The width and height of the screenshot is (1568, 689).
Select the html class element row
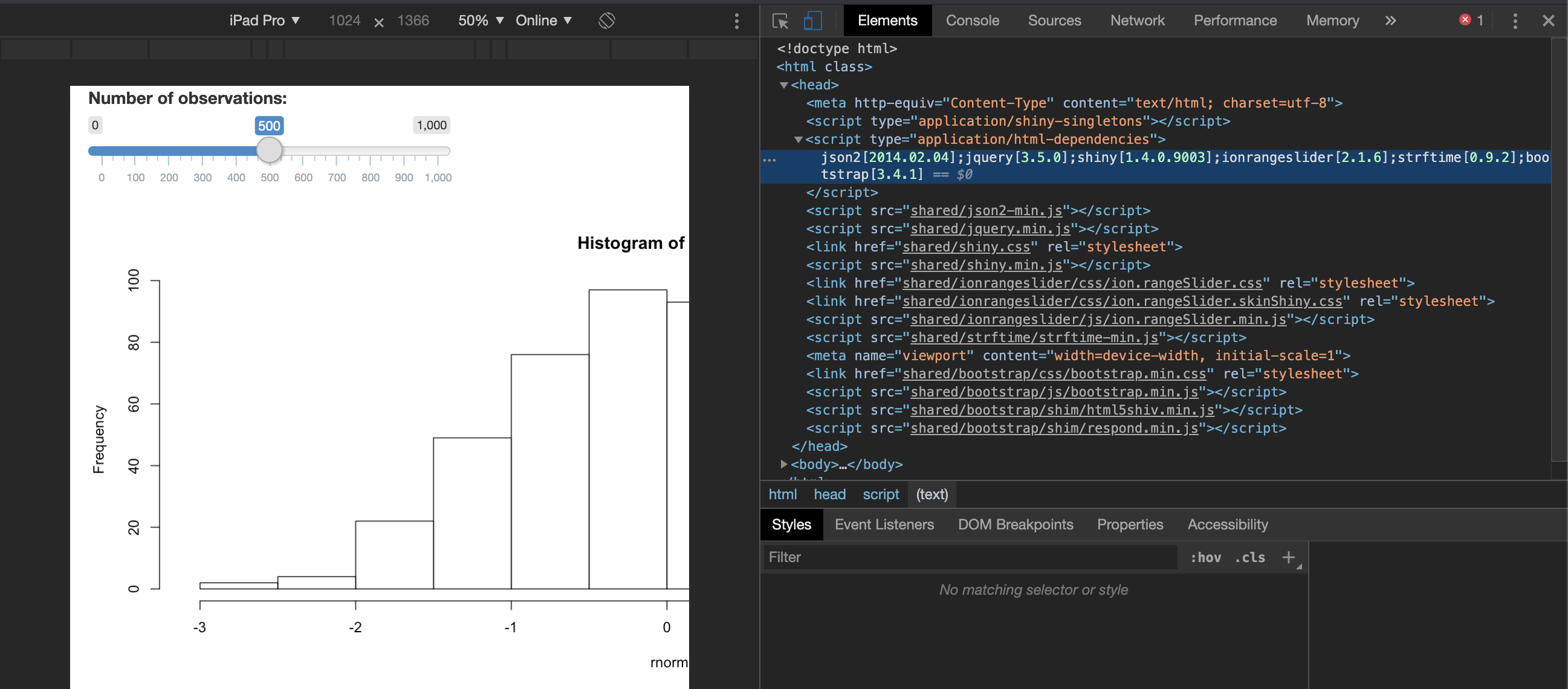(824, 67)
